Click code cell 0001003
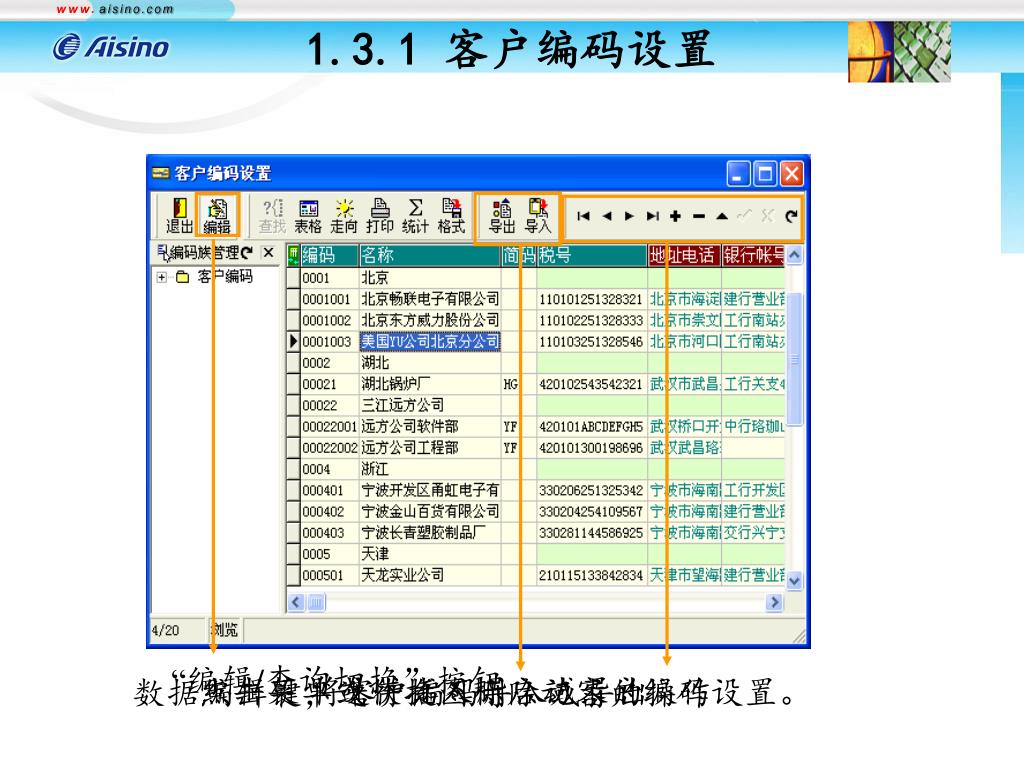The width and height of the screenshot is (1024, 768). coord(329,342)
